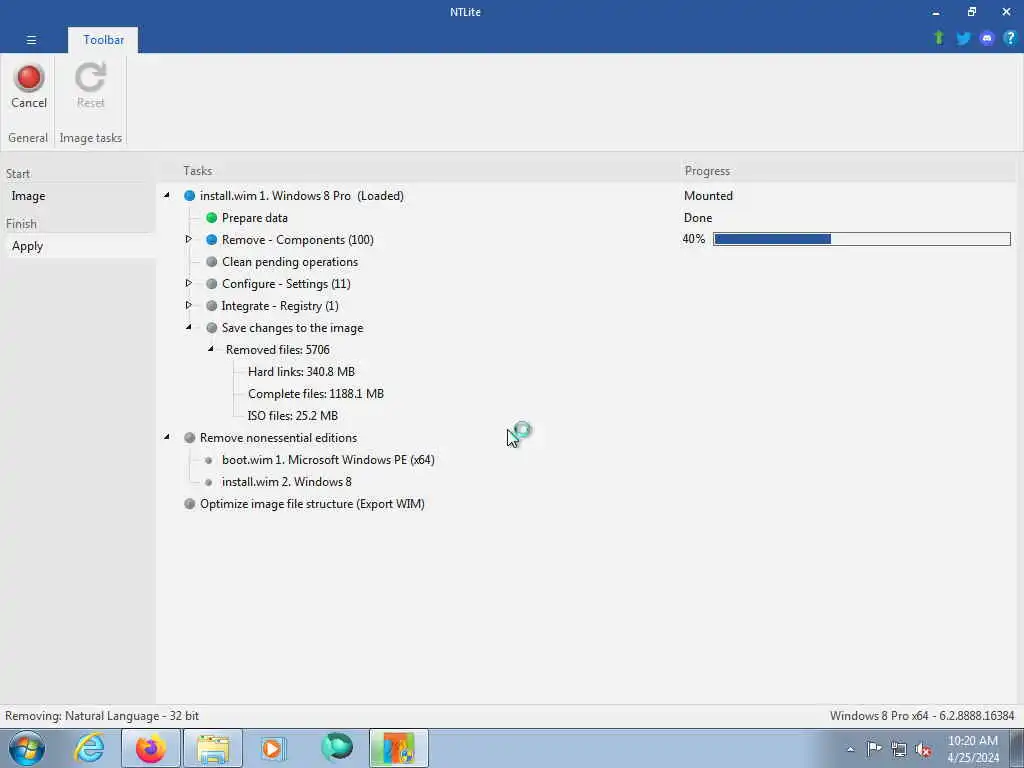This screenshot has height=768, width=1024.
Task: Click gray dot beside Configure - Settings
Action: pyautogui.click(x=212, y=284)
